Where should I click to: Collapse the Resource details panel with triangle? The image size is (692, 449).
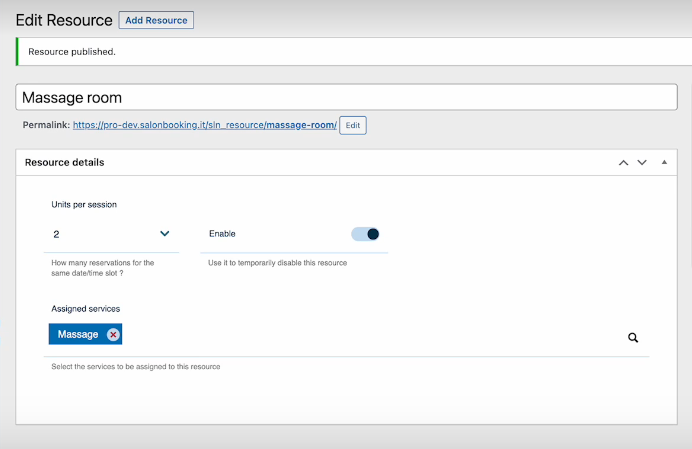(x=664, y=162)
